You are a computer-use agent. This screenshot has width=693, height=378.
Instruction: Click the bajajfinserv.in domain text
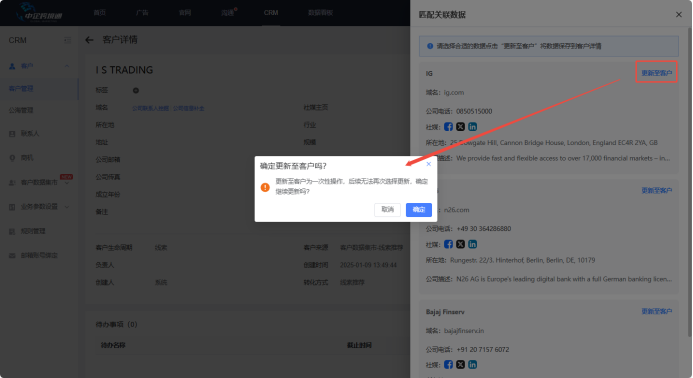coord(464,331)
